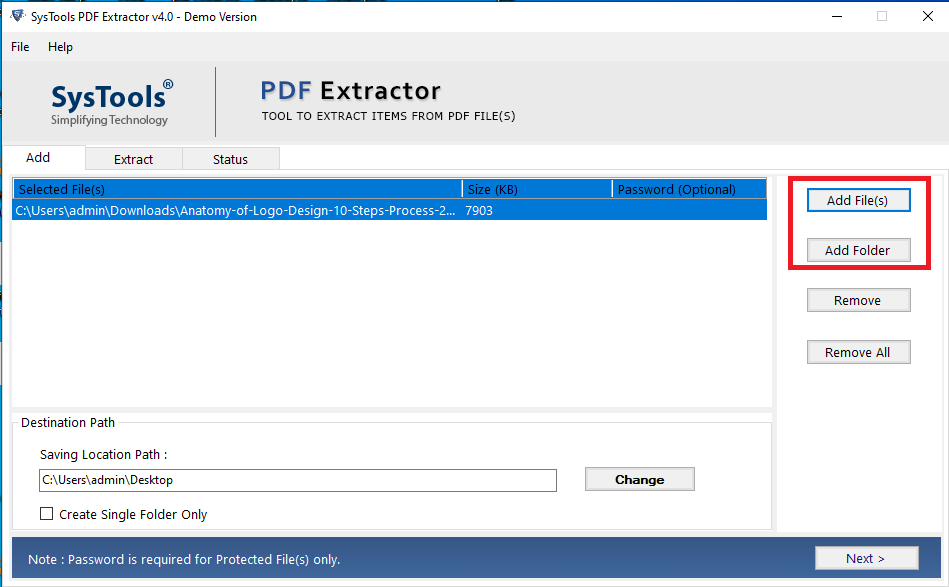Click Change to set destination path
The height and width of the screenshot is (587, 949).
click(640, 479)
